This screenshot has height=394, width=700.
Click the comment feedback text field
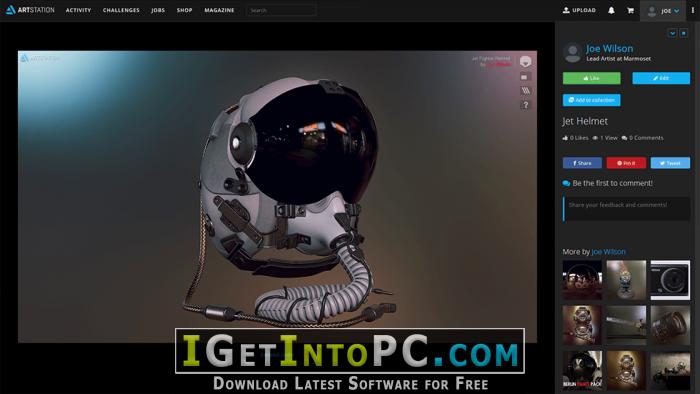627,209
